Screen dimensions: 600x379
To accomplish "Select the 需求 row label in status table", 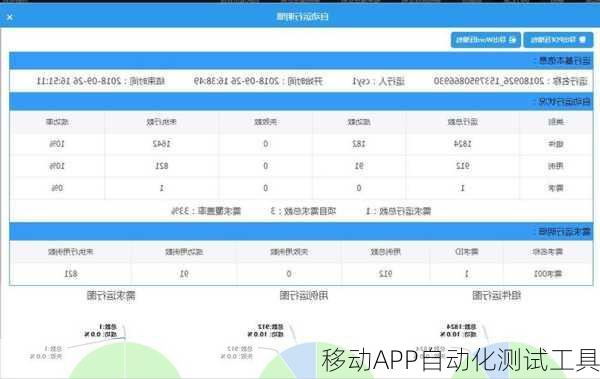I will pos(556,188).
